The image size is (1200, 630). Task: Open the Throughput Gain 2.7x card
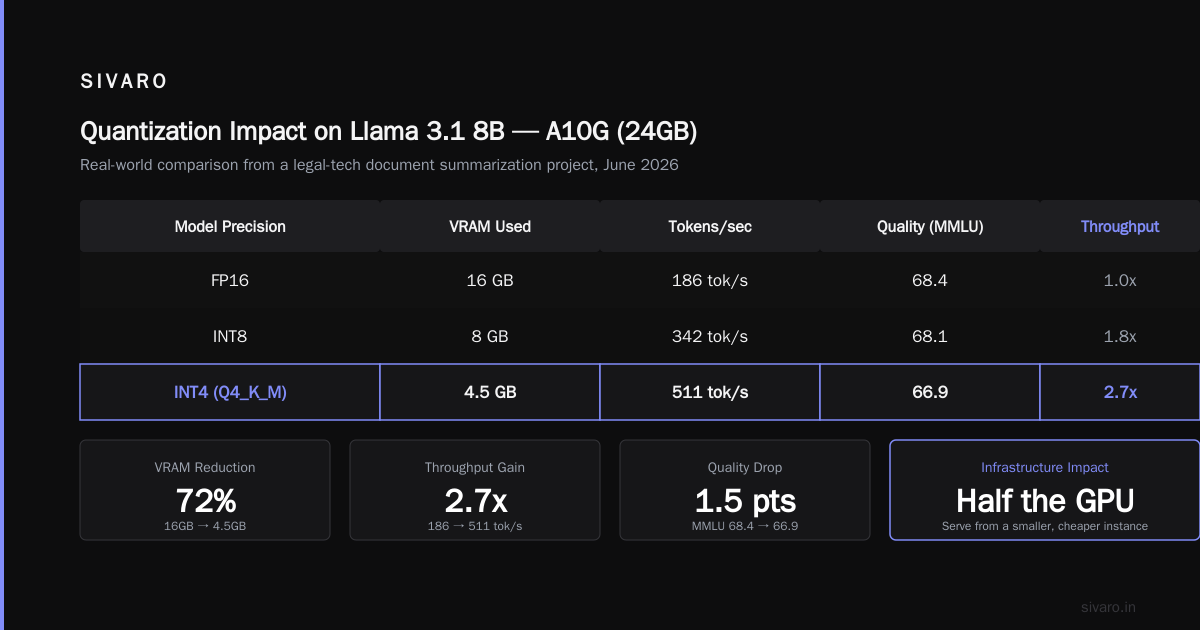point(475,490)
